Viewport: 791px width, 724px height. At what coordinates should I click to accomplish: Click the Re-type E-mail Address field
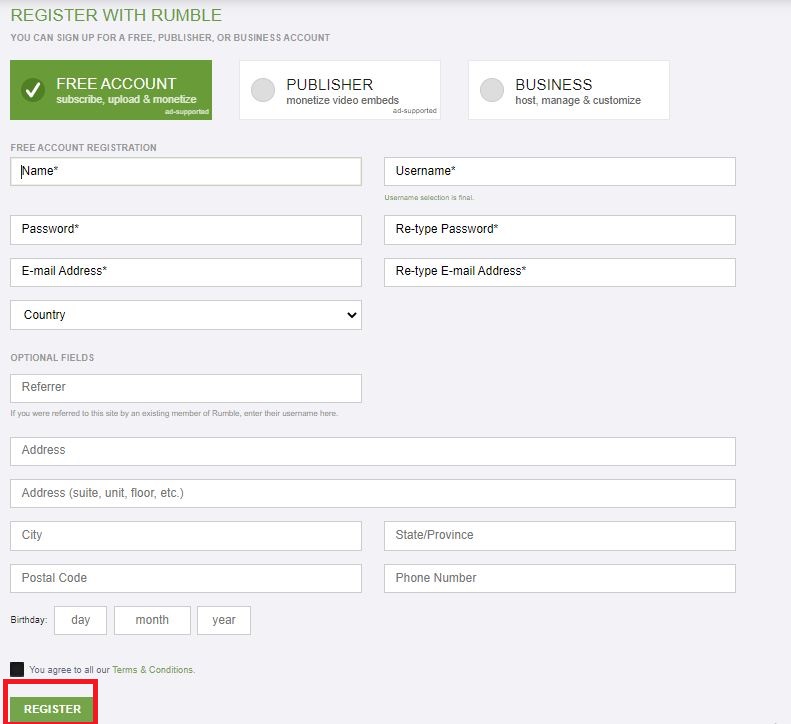(x=559, y=272)
